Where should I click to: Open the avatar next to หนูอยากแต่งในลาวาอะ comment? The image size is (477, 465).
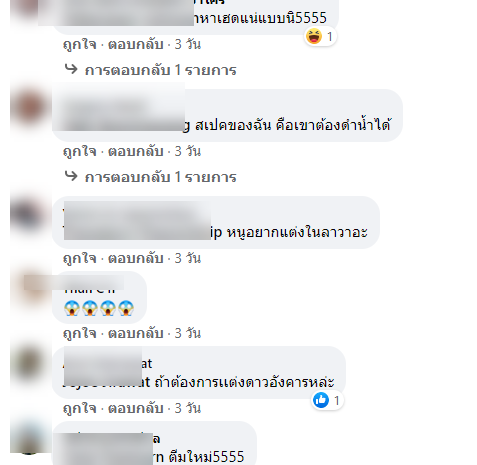(28, 215)
